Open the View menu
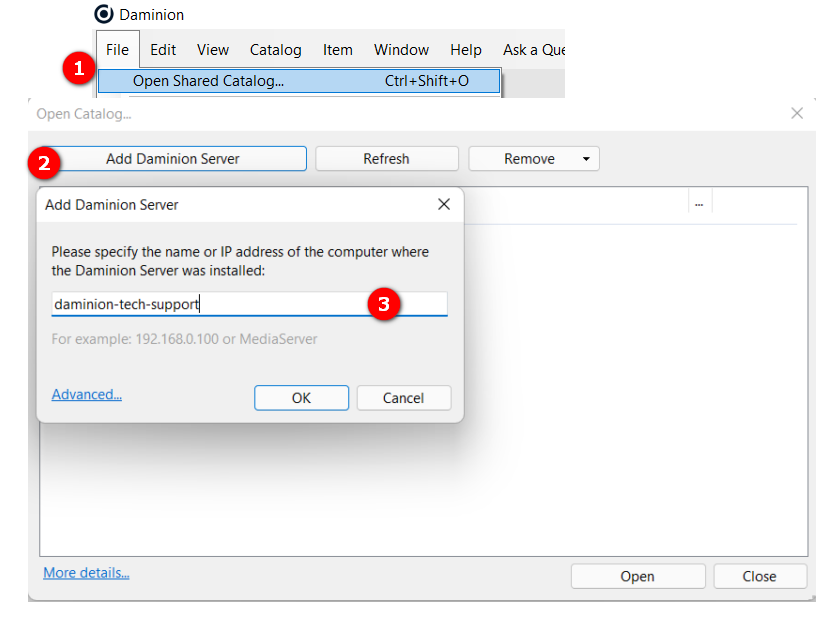Image resolution: width=838 pixels, height=628 pixels. pyautogui.click(x=213, y=49)
